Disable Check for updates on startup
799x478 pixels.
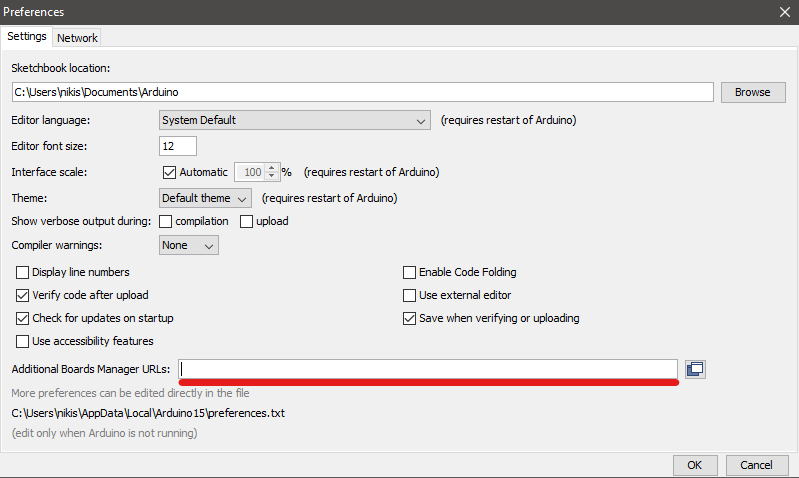tap(23, 318)
